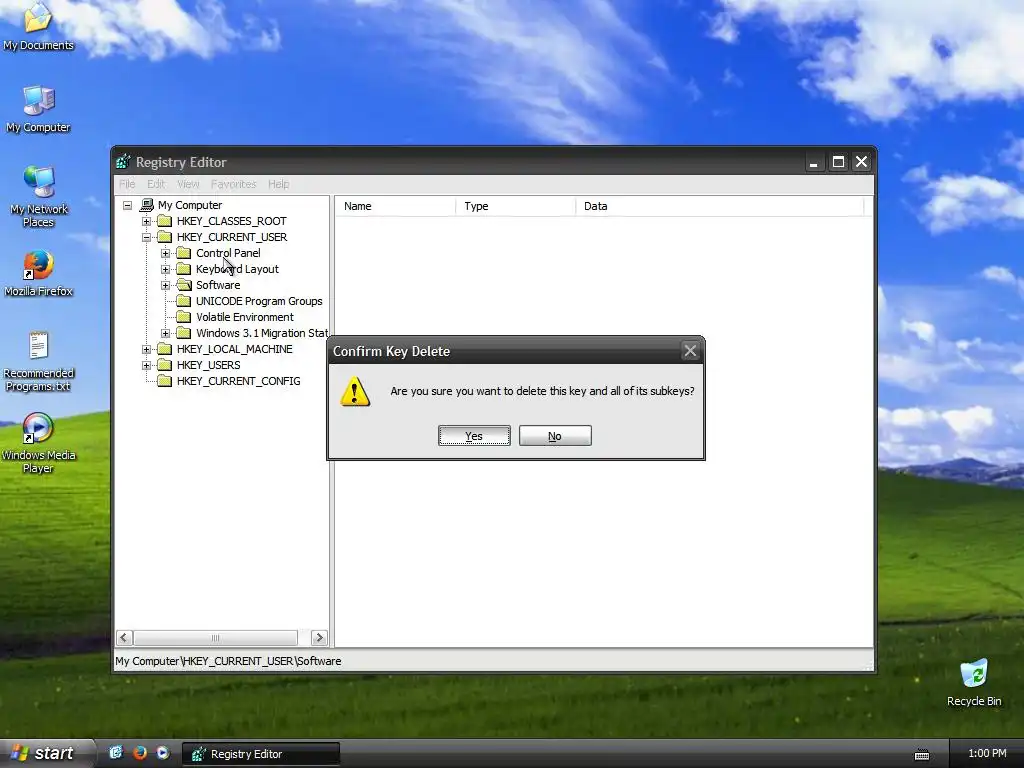Click the HKEY_CURRENT_CONFIG folder icon

point(165,381)
